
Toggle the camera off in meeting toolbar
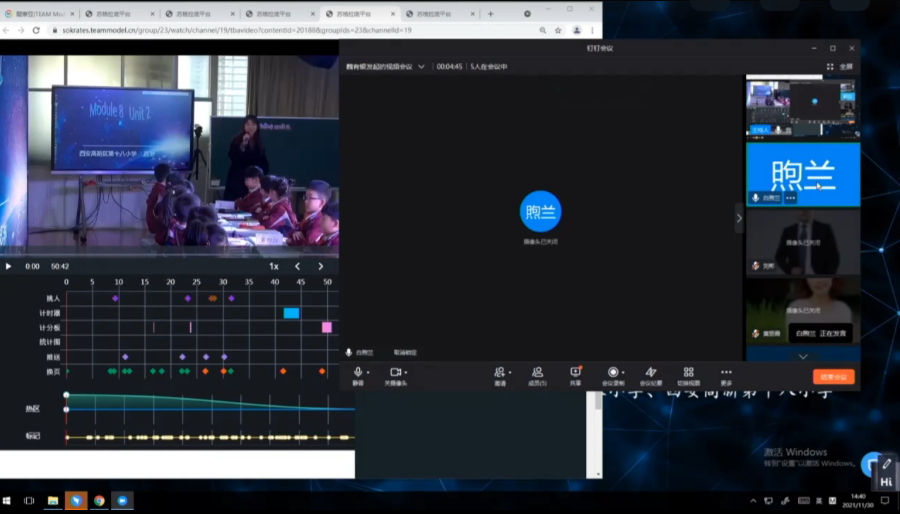pos(395,372)
